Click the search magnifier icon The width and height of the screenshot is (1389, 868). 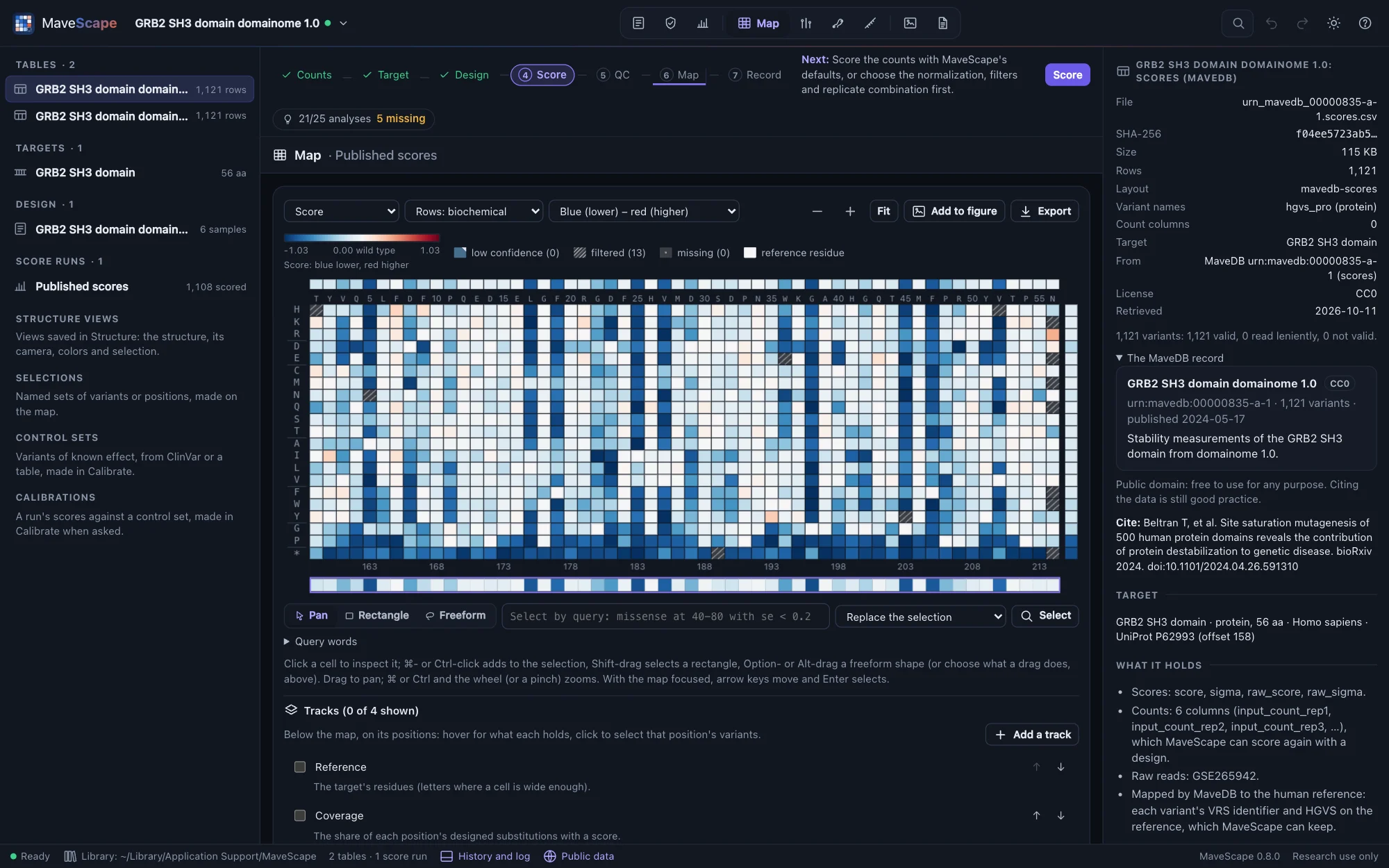point(1238,23)
